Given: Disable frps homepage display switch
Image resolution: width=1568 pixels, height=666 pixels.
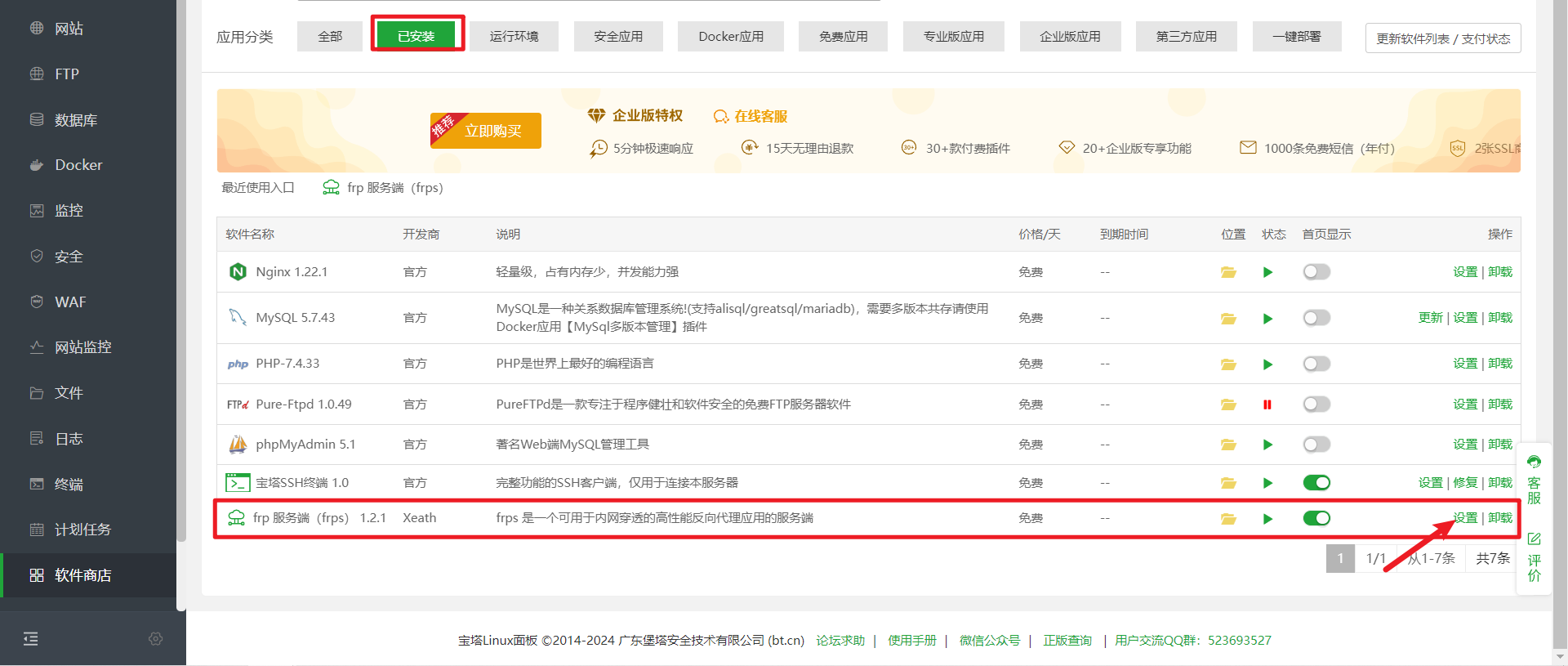Looking at the screenshot, I should pyautogui.click(x=1316, y=518).
